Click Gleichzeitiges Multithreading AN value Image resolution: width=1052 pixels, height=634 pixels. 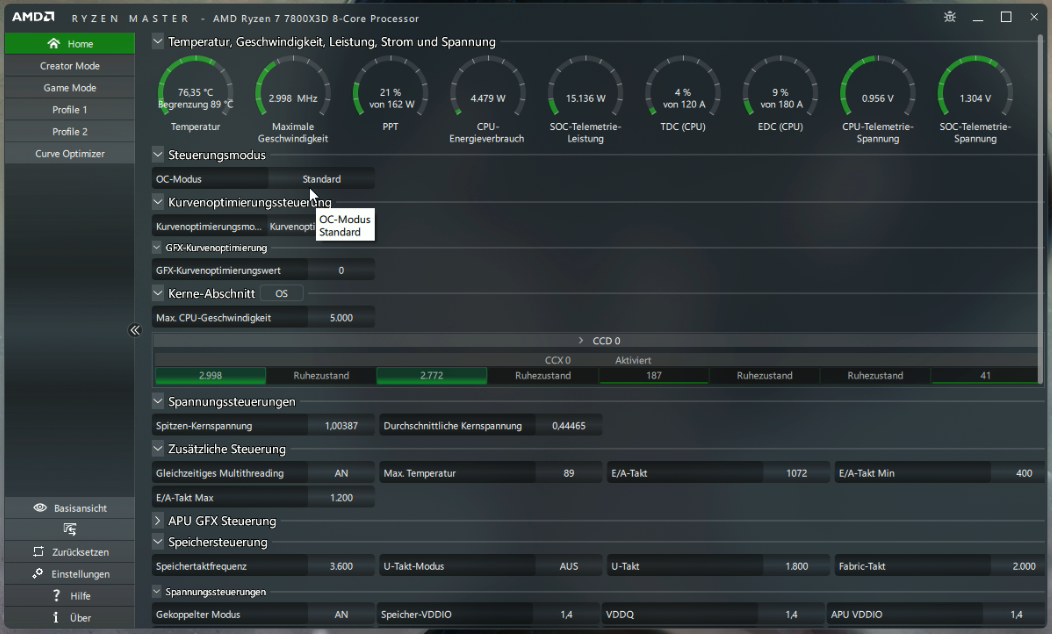tap(341, 473)
